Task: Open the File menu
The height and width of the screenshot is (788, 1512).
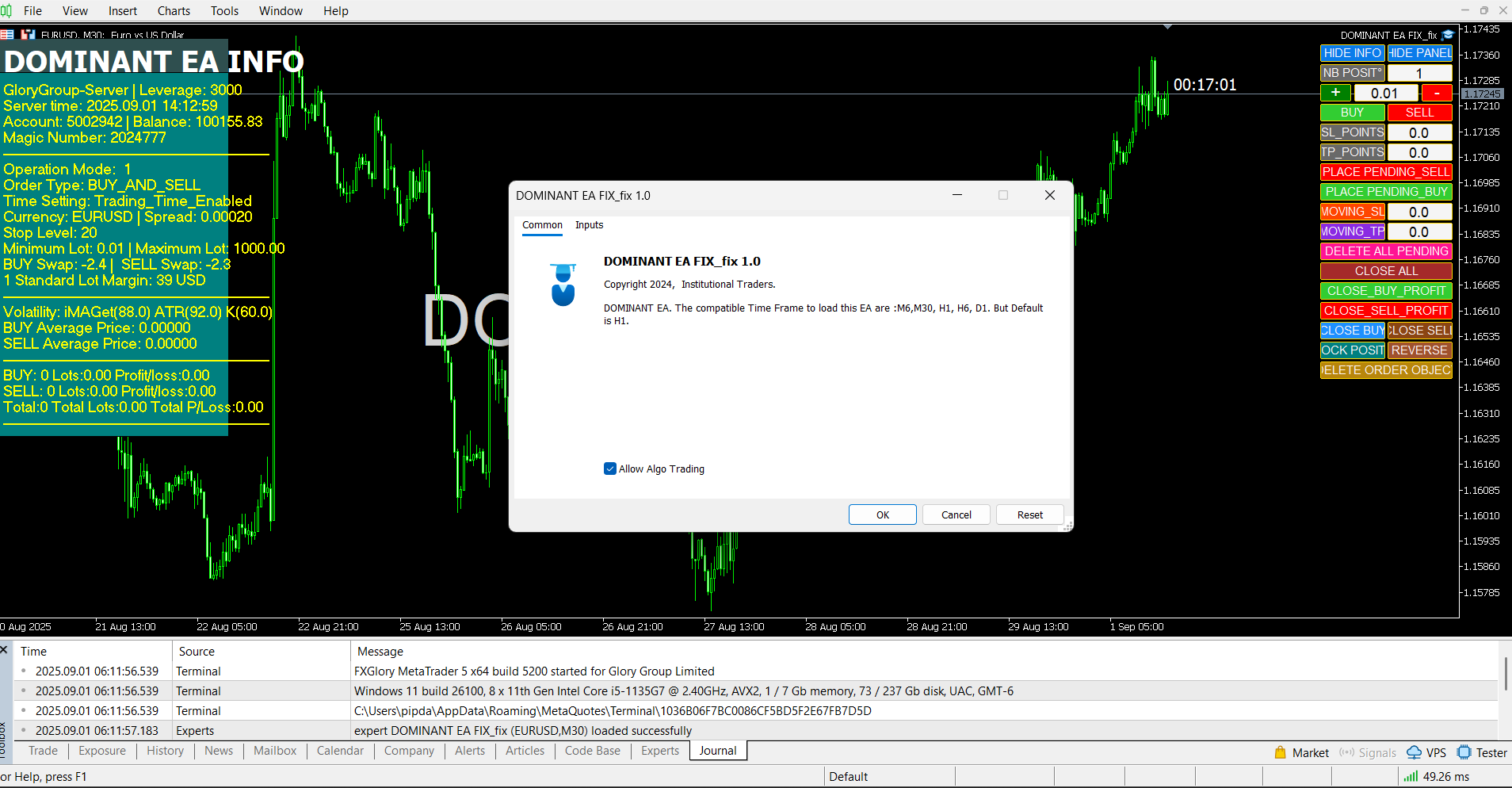Action: tap(33, 10)
